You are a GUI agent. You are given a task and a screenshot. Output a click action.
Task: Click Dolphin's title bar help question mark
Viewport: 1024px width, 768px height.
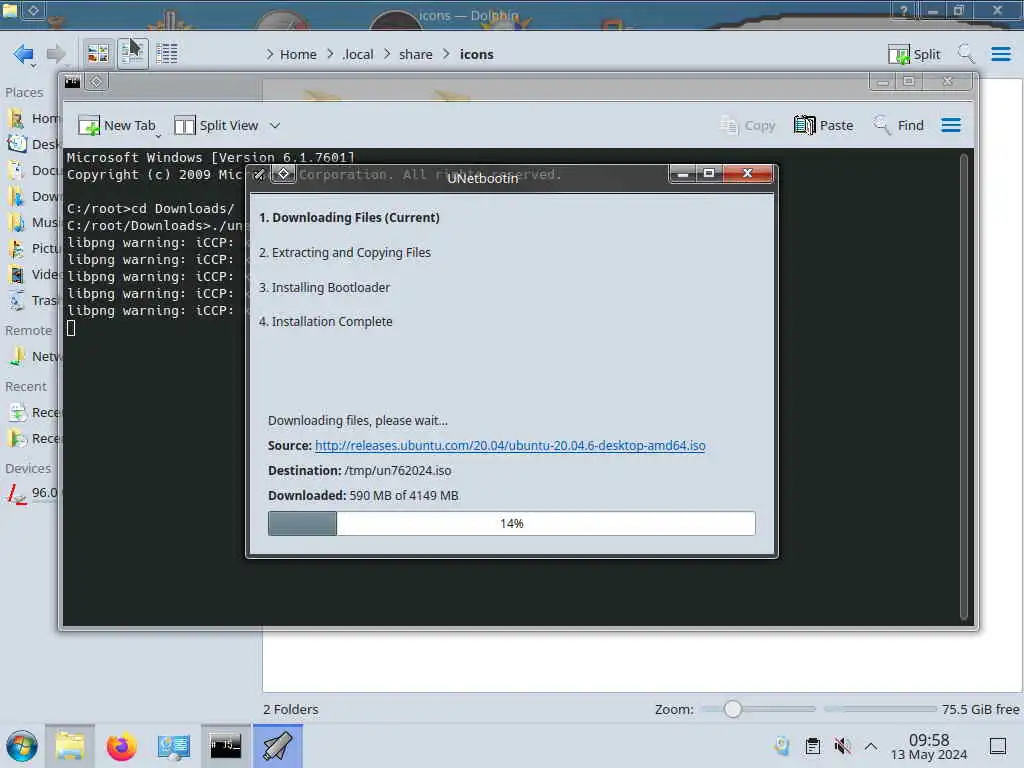[903, 10]
